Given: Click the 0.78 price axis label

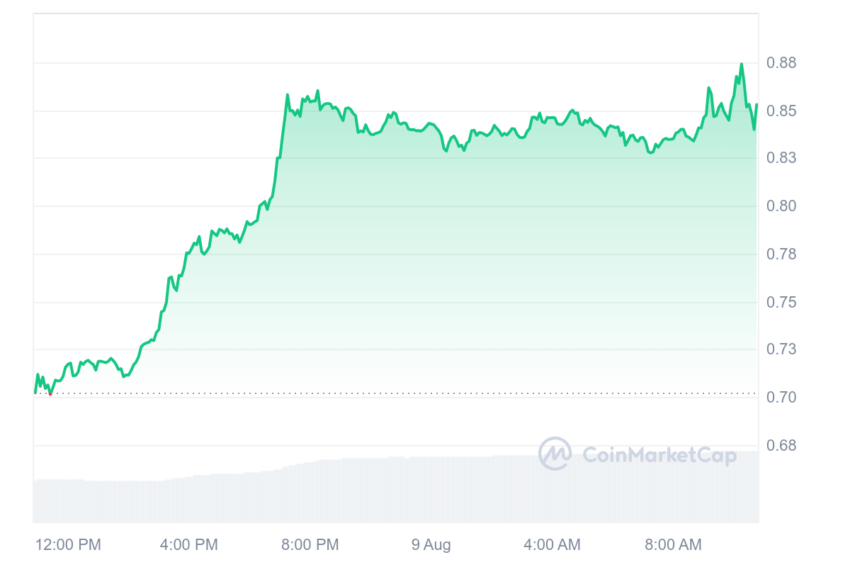Looking at the screenshot, I should [x=781, y=254].
